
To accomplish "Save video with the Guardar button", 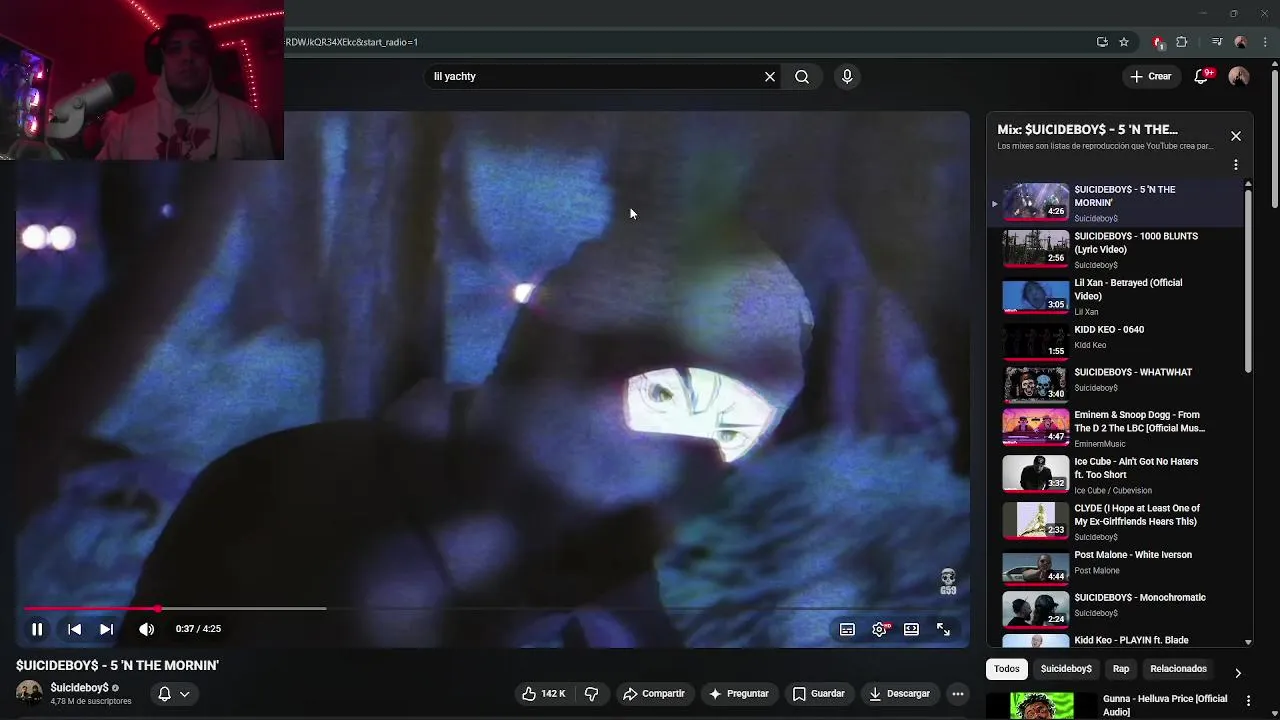I will pyautogui.click(x=819, y=694).
